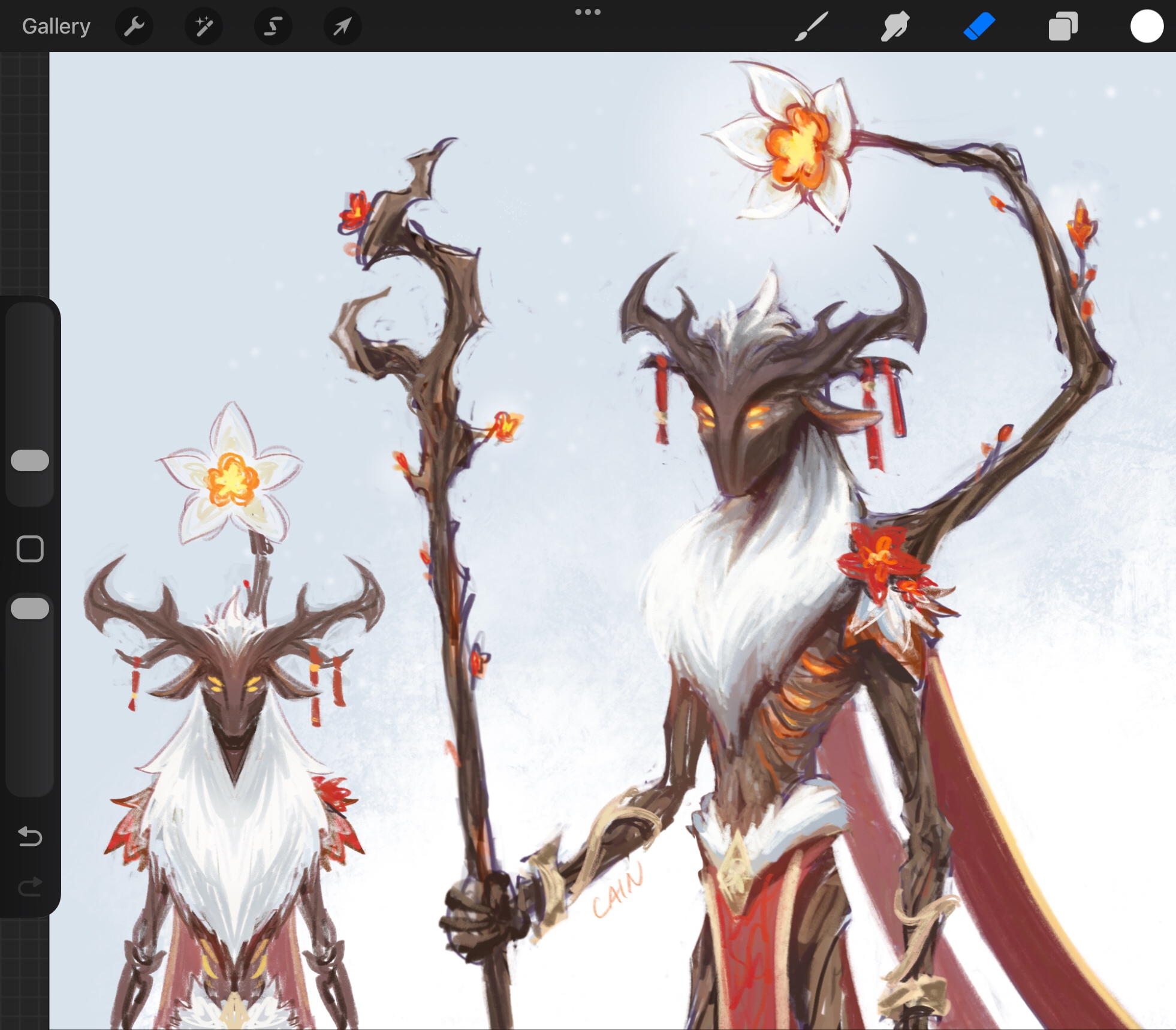Tap the brush opacity slider handle
Viewport: 1176px width, 1030px height.
(30, 608)
